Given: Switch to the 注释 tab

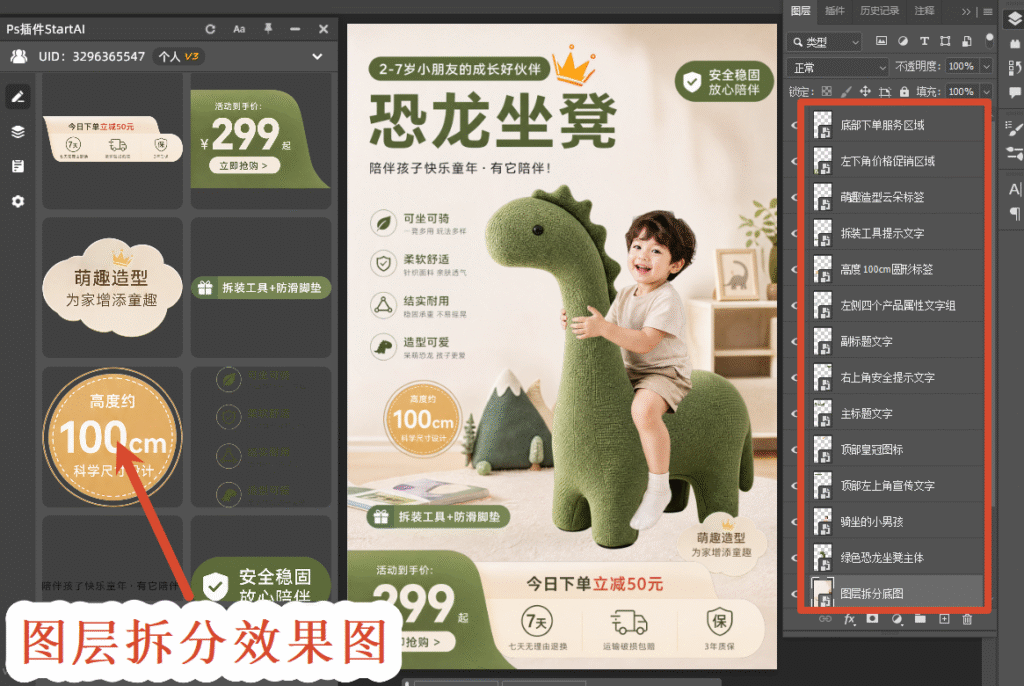Looking at the screenshot, I should pos(924,10).
